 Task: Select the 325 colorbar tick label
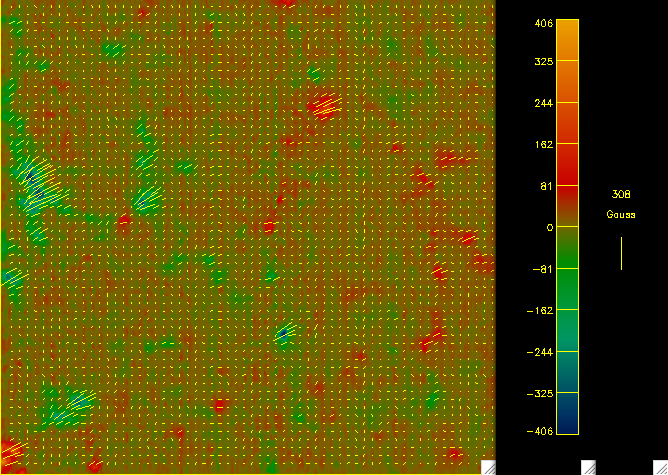(x=544, y=62)
